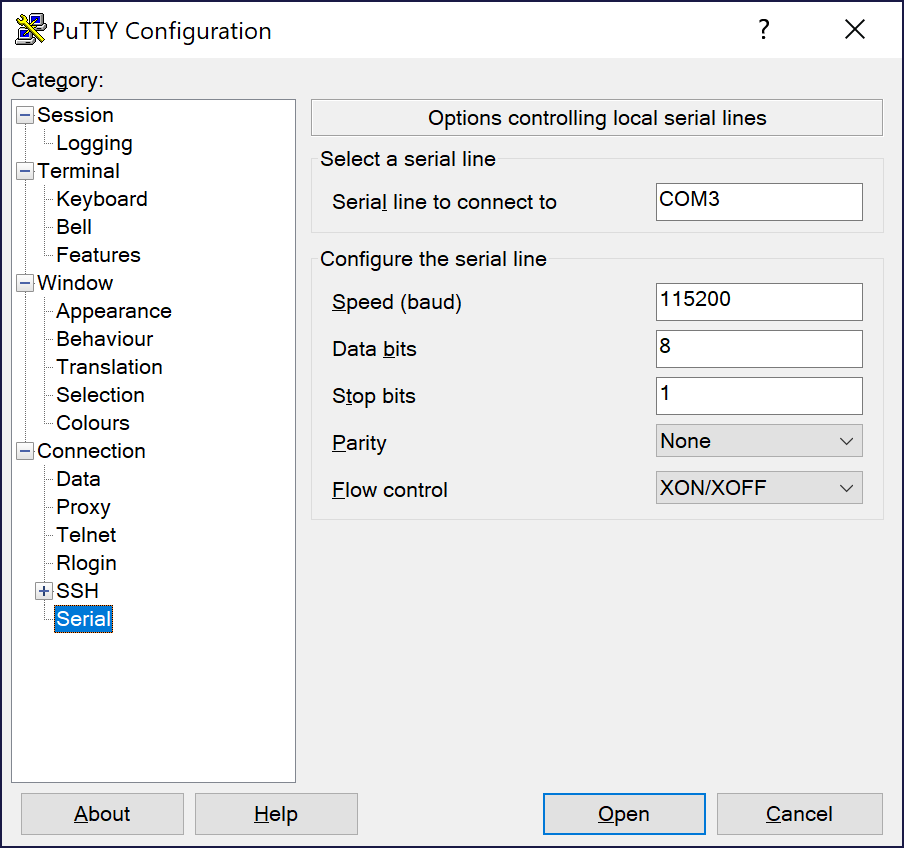This screenshot has width=904, height=848.
Task: Close the PuTTY Configuration dialog
Action: click(854, 29)
